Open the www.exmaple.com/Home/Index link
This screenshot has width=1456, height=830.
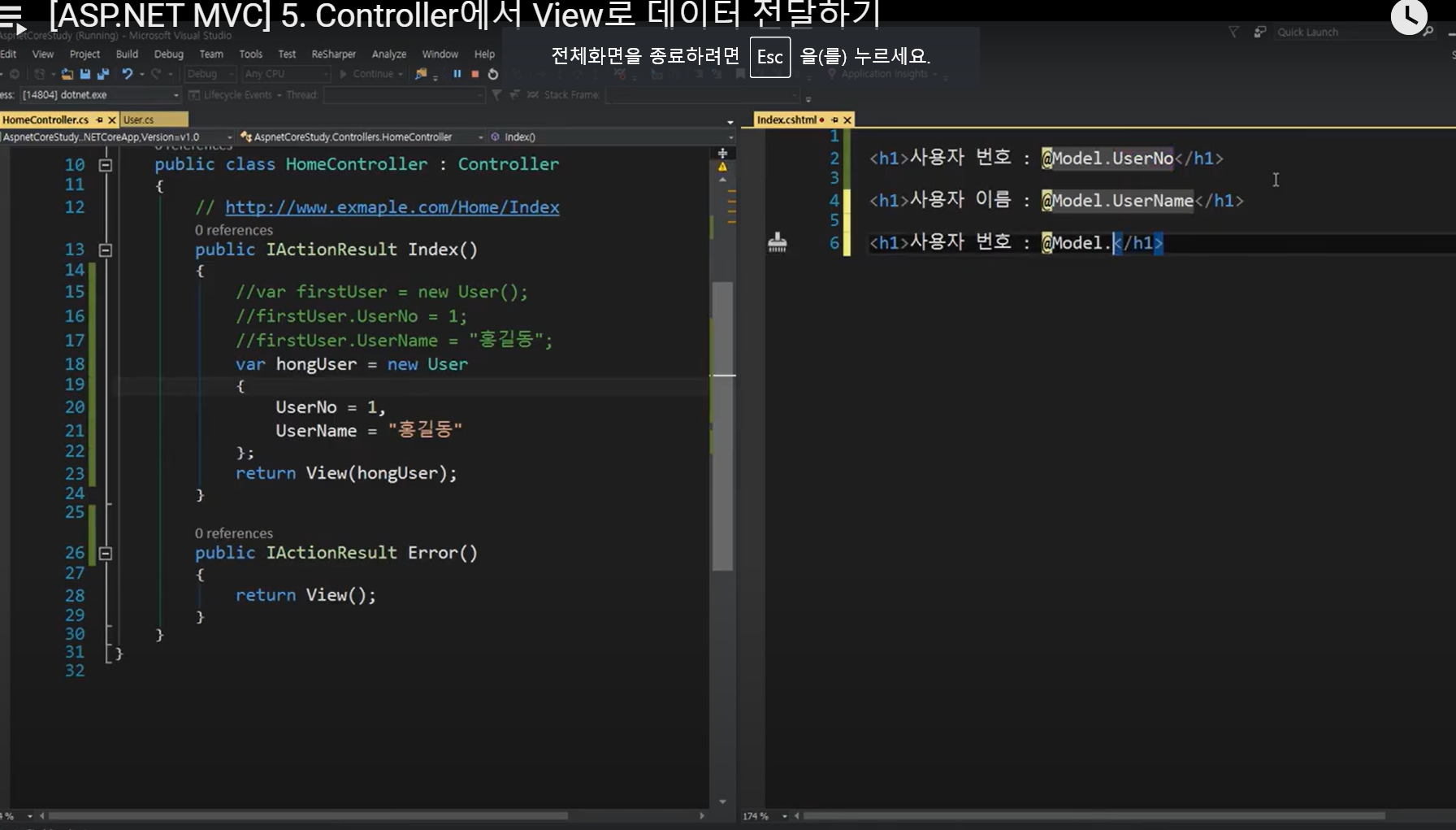392,207
